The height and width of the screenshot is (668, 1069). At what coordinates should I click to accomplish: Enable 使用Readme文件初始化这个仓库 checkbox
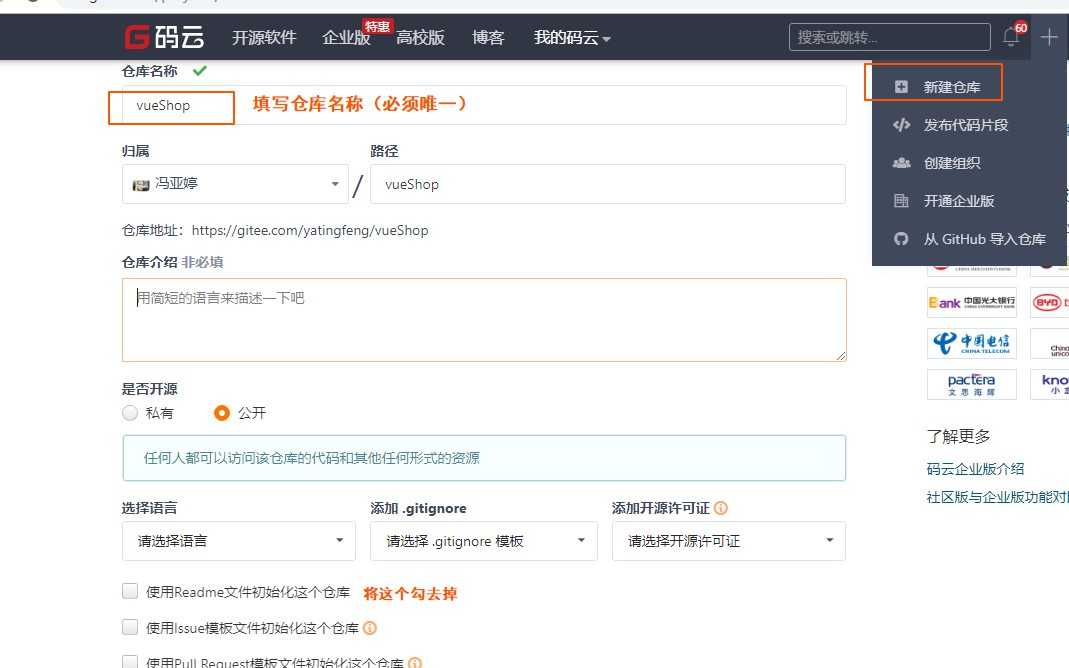coord(130,590)
